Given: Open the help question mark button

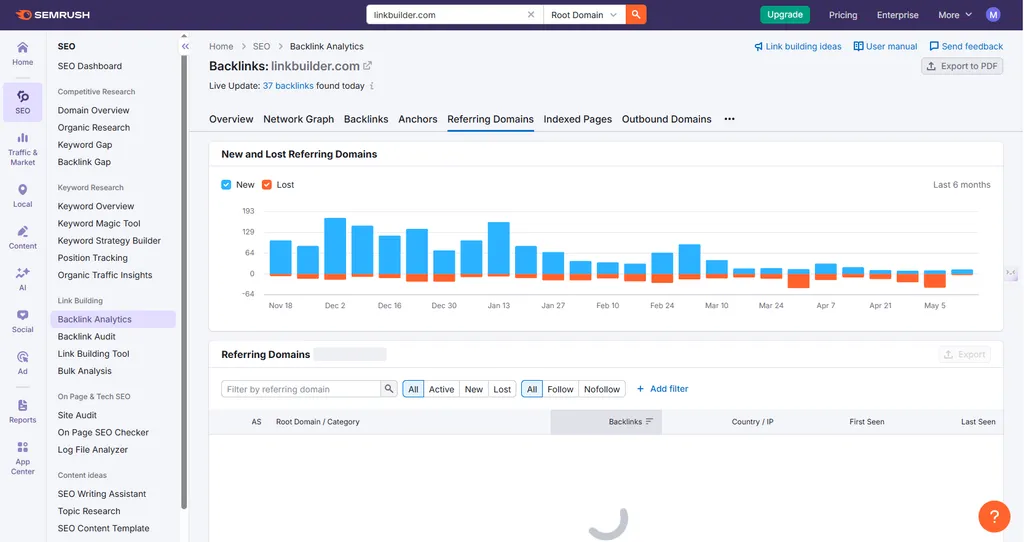Looking at the screenshot, I should tap(994, 517).
